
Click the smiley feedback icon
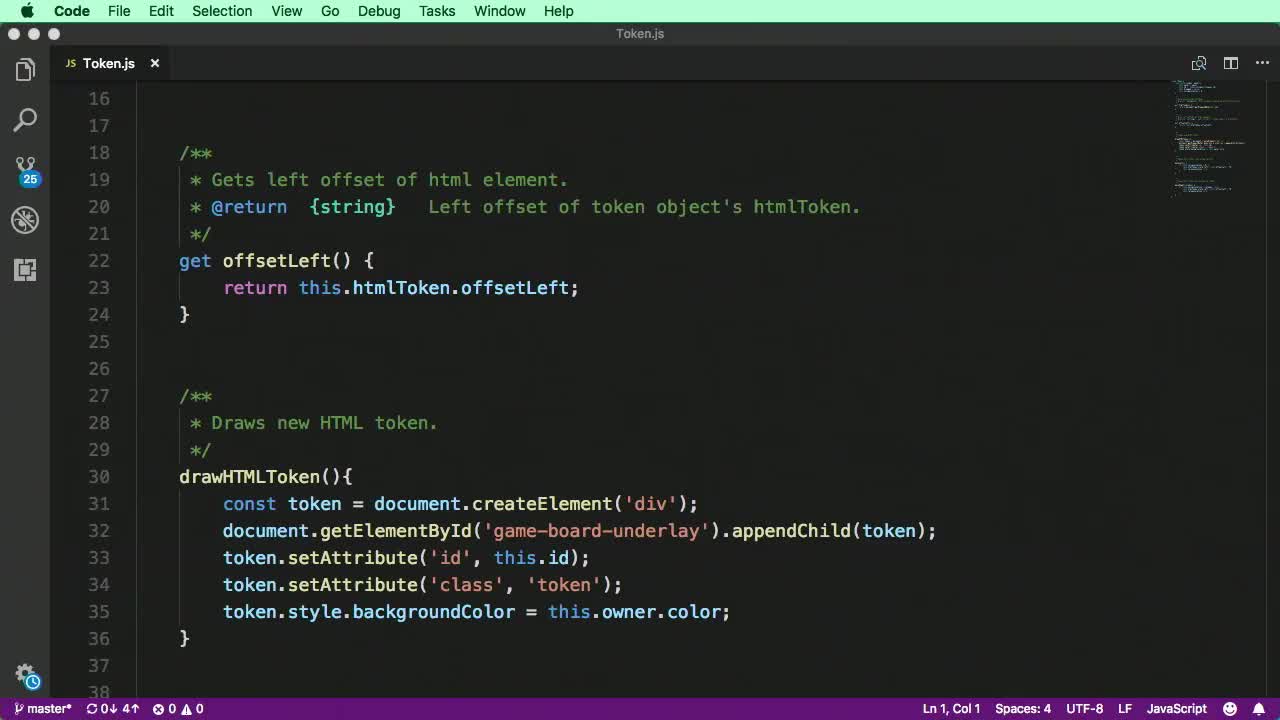click(1230, 709)
